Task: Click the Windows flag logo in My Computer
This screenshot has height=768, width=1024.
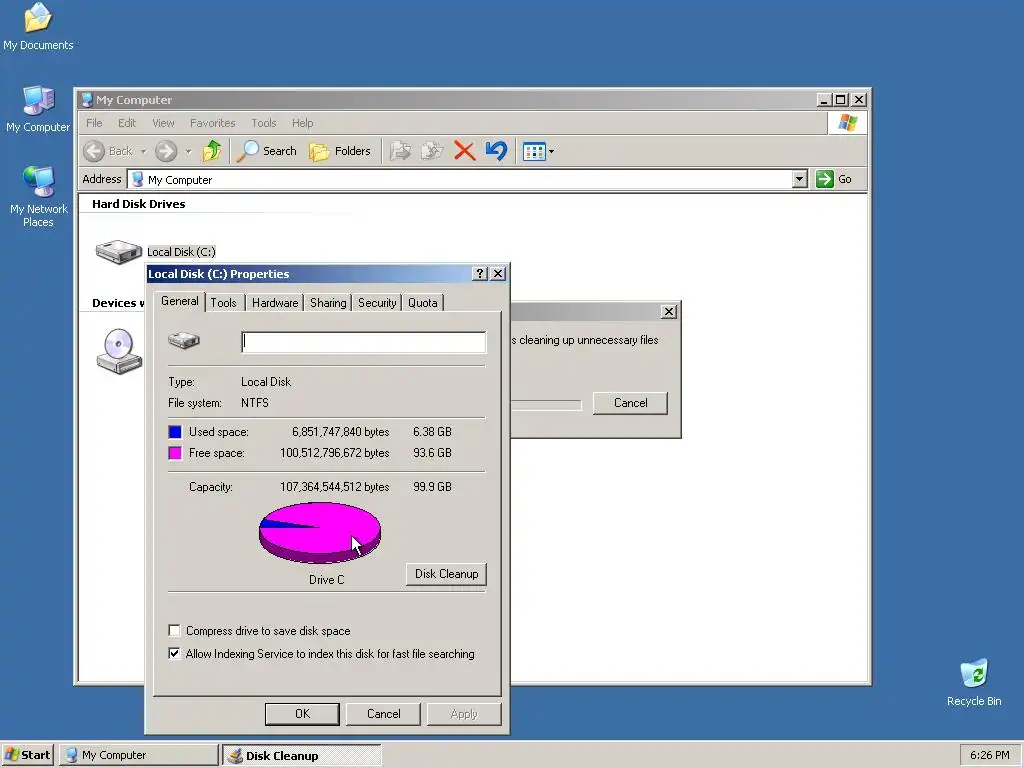Action: [848, 123]
